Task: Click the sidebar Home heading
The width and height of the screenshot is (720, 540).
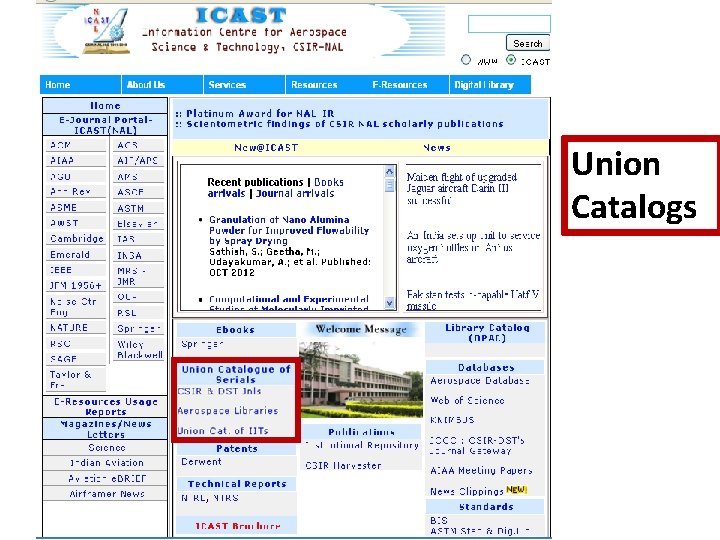Action: point(105,106)
